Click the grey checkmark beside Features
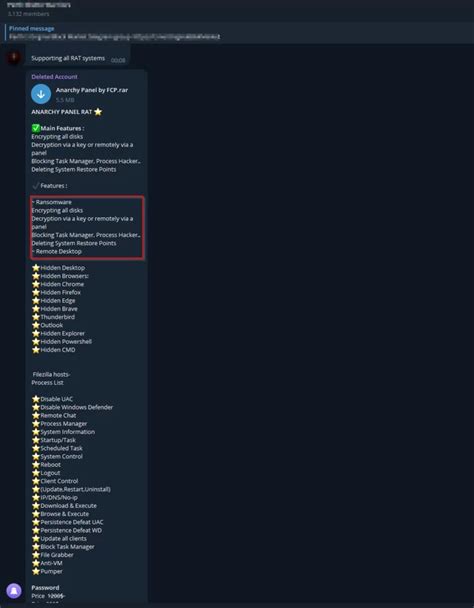This screenshot has width=474, height=608. (36, 186)
